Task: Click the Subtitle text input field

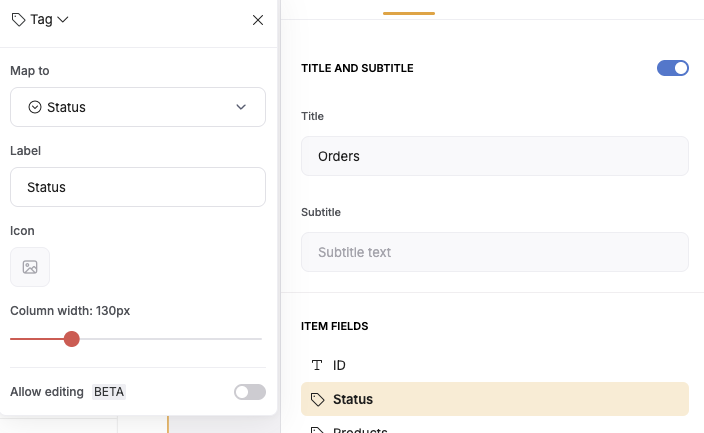Action: coord(495,252)
